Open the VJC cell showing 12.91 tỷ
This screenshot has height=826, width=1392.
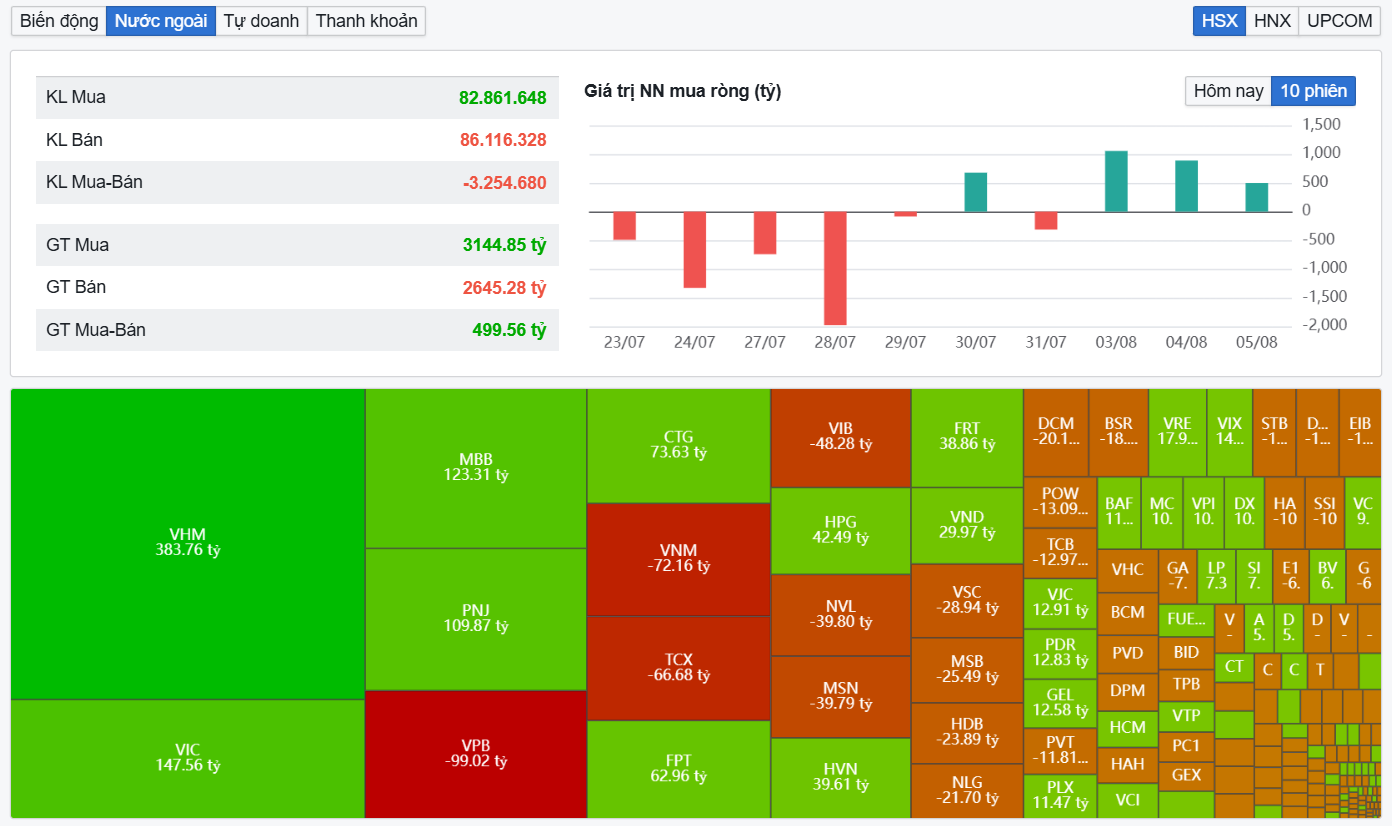pyautogui.click(x=1060, y=603)
